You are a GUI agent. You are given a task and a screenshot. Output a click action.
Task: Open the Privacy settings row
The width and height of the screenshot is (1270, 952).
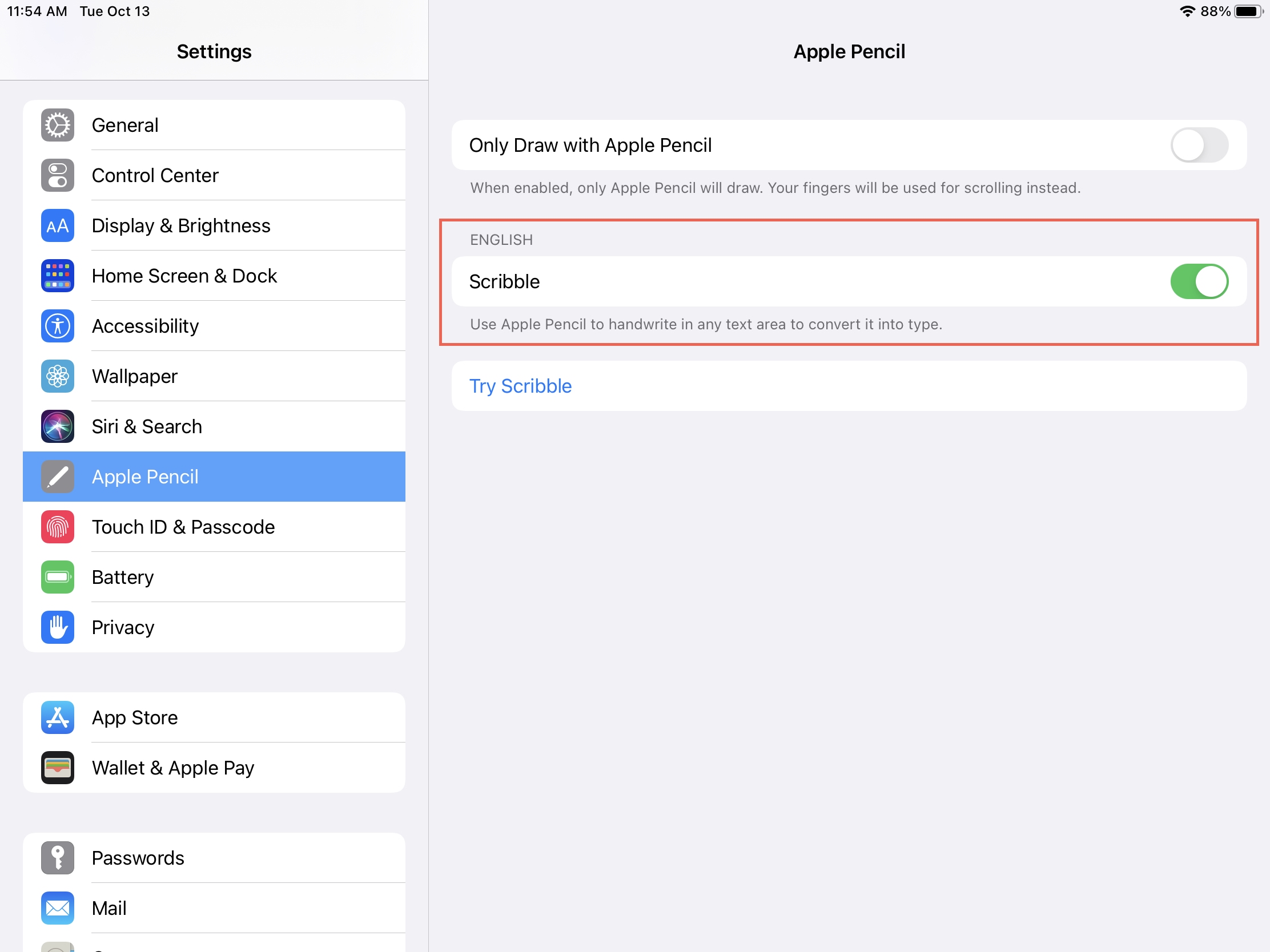(214, 627)
